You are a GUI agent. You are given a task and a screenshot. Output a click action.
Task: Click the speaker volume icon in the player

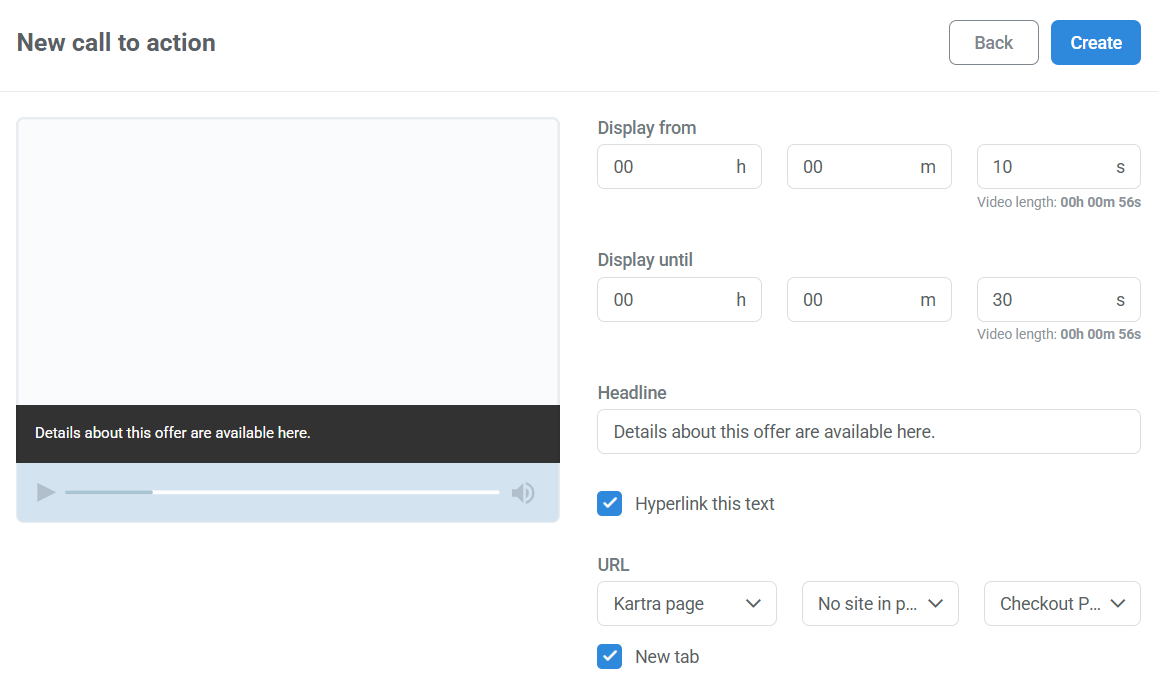523,492
